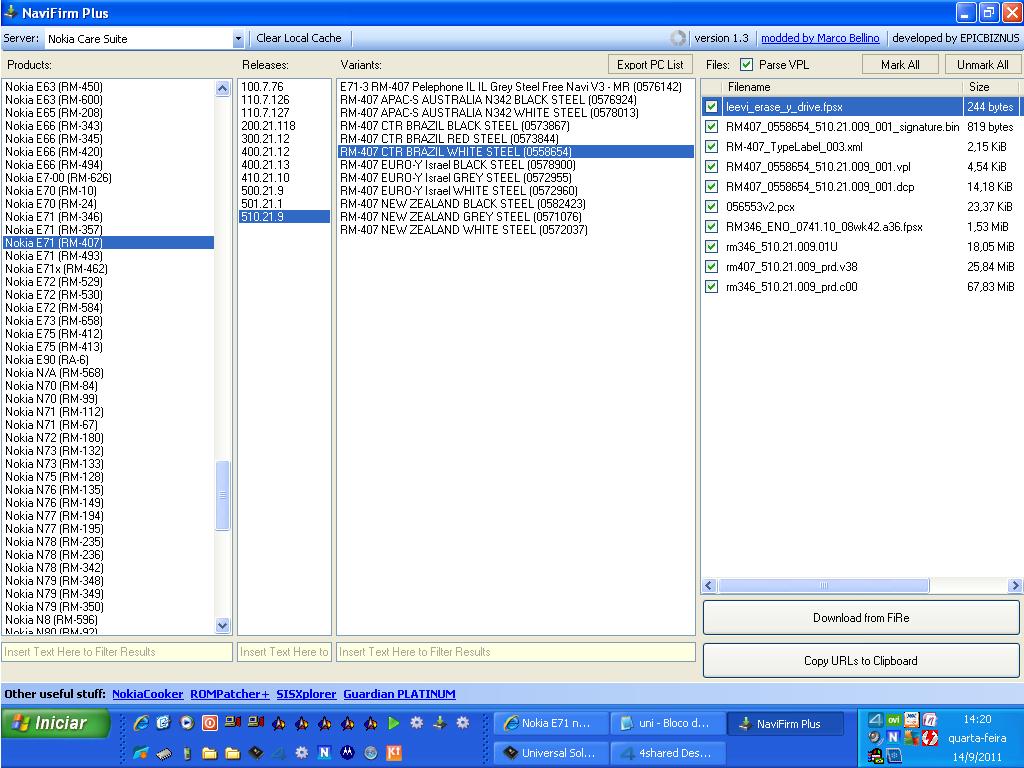This screenshot has height=768, width=1024.
Task: Click the globe icon in Quick Launch
Action: tap(370, 753)
